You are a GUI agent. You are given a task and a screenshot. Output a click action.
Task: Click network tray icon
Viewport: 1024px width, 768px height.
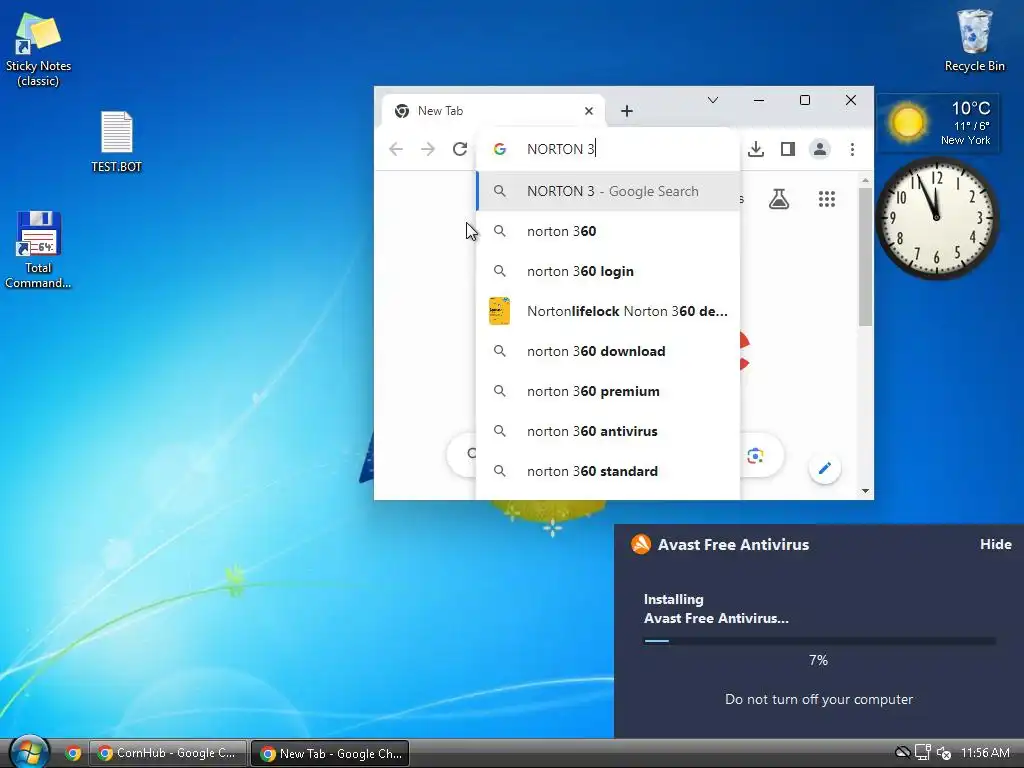[x=923, y=753]
